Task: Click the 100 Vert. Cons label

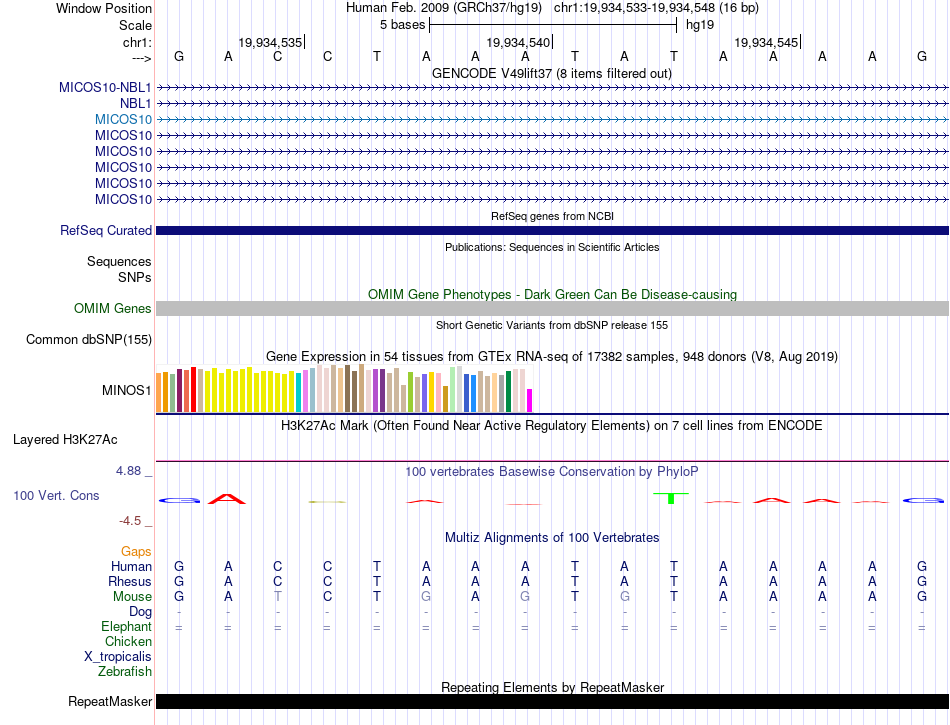Action: [56, 496]
